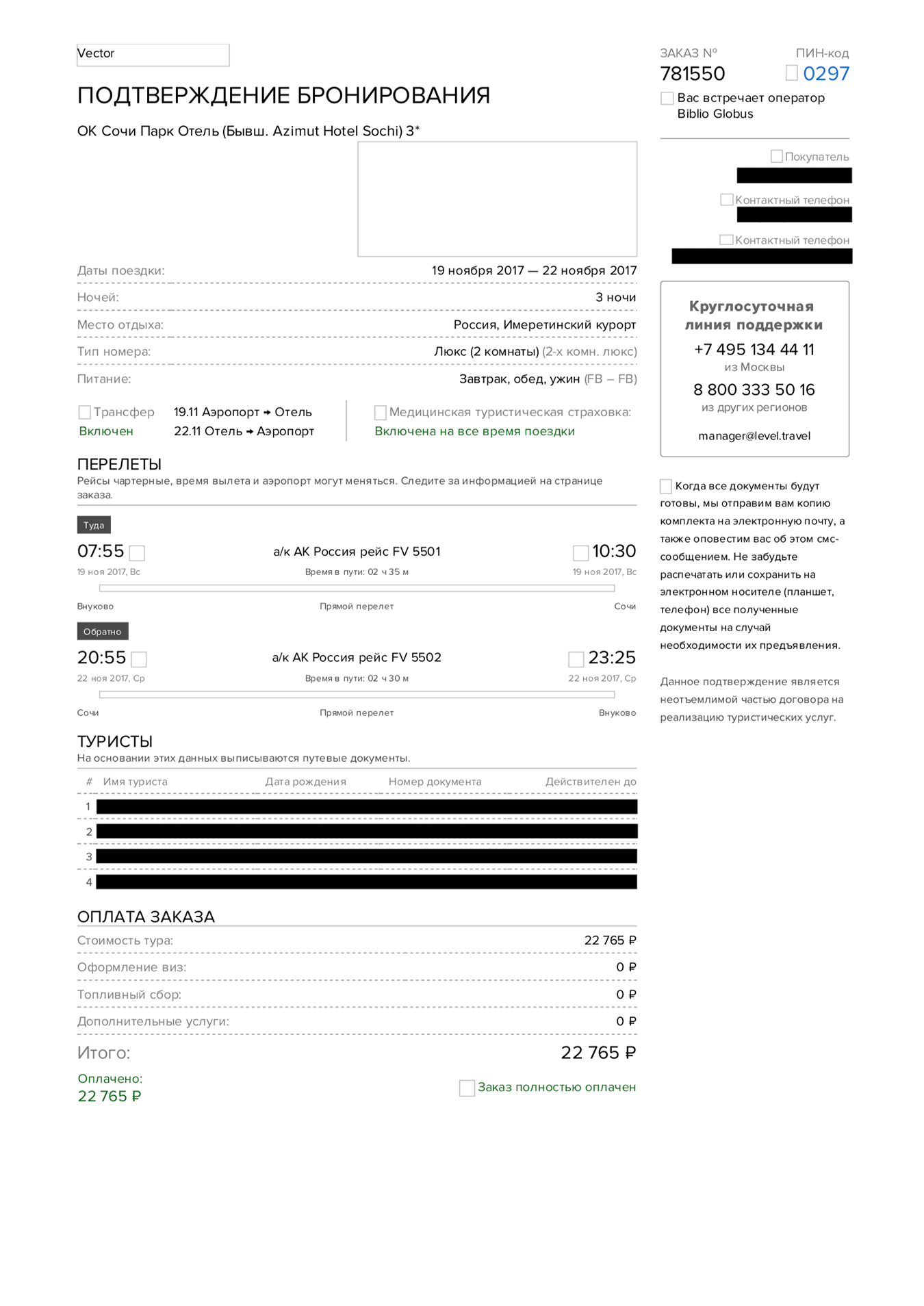The image size is (924, 1306).
Task: Select the 'Обратно' flight tag
Action: point(103,631)
